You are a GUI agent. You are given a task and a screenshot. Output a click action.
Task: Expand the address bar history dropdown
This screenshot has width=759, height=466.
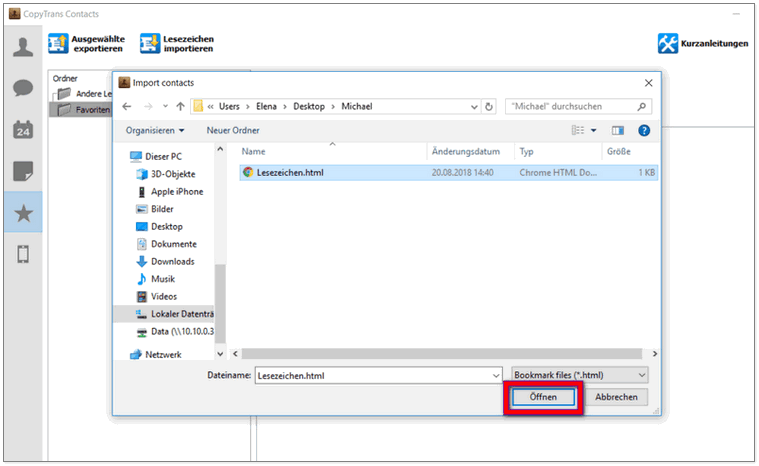pyautogui.click(x=474, y=107)
